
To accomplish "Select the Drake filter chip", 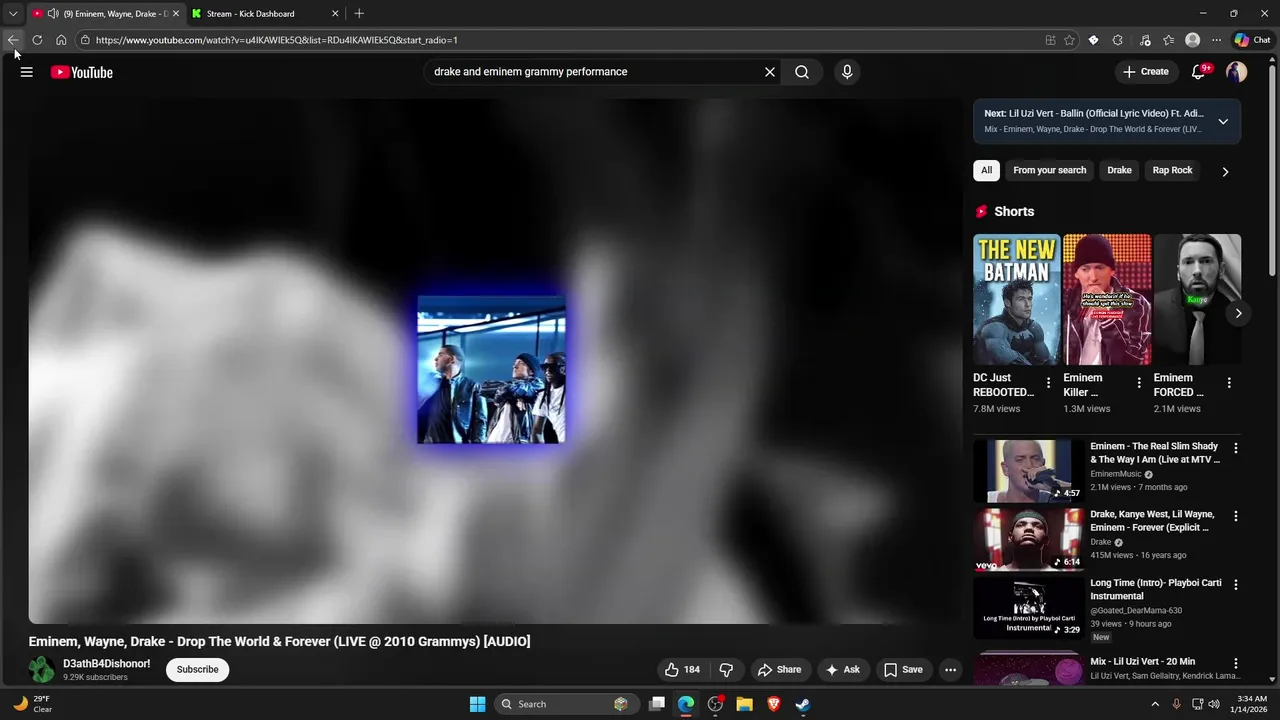I will [1120, 170].
